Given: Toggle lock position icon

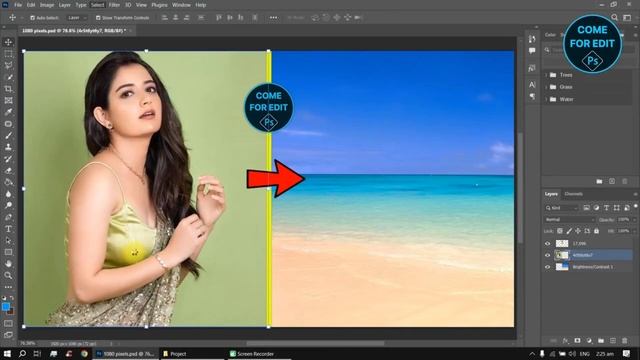Looking at the screenshot, I should click(578, 231).
